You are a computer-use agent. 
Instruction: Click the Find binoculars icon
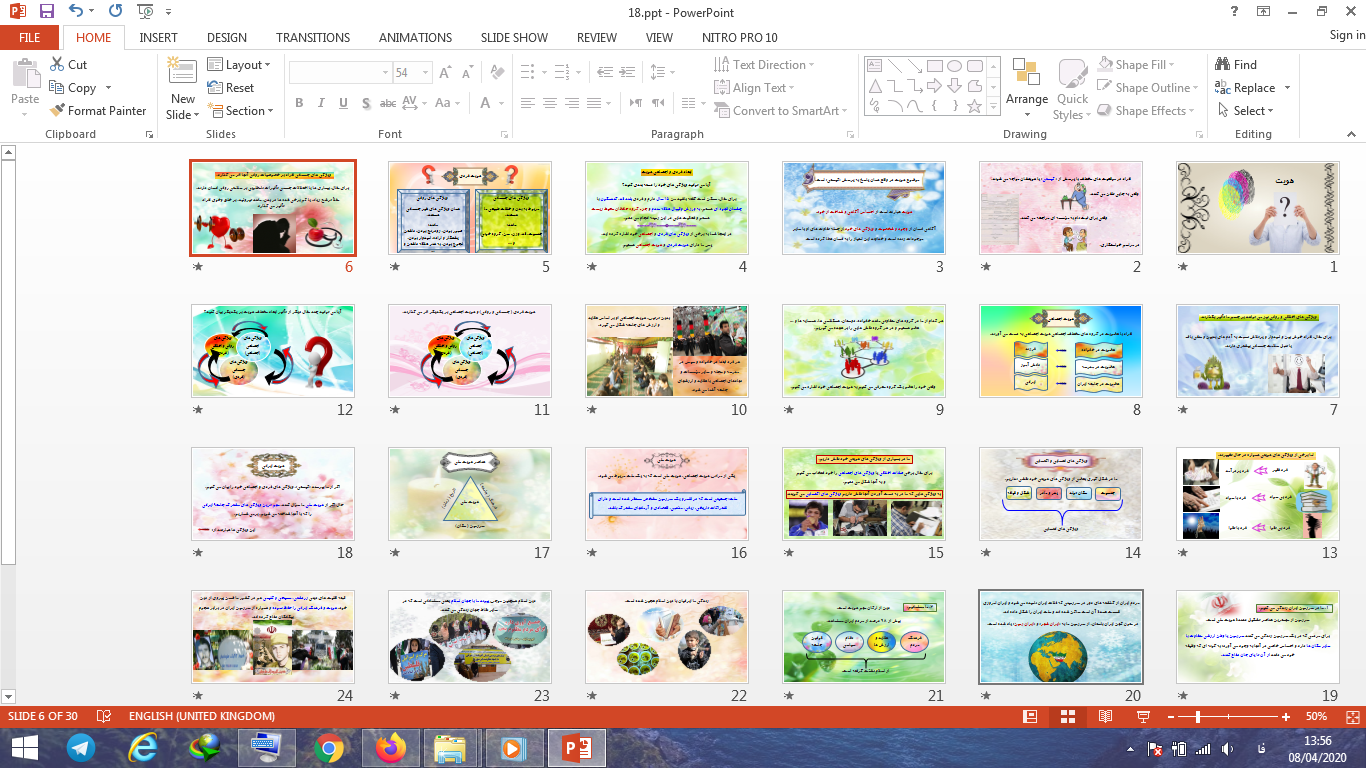click(1222, 65)
